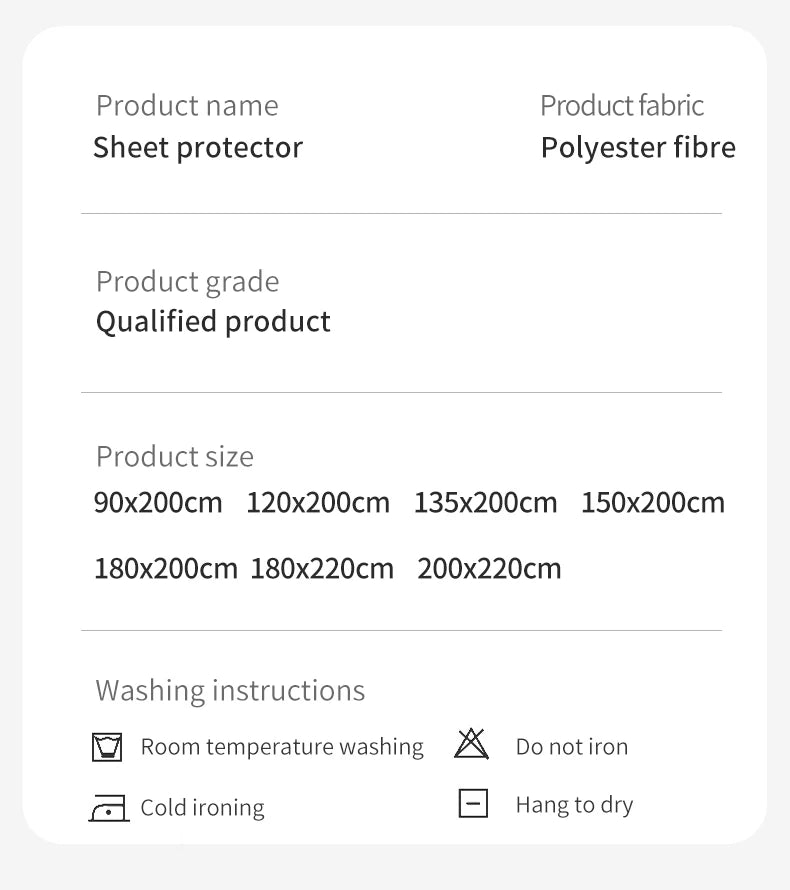Choose the 135x200cm size
The image size is (790, 890).
click(485, 502)
